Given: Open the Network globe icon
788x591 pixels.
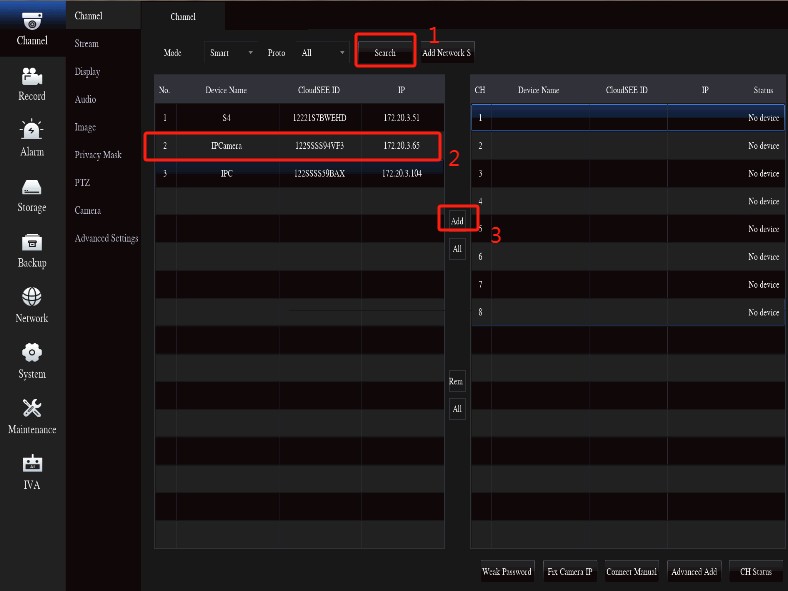Looking at the screenshot, I should (x=32, y=298).
